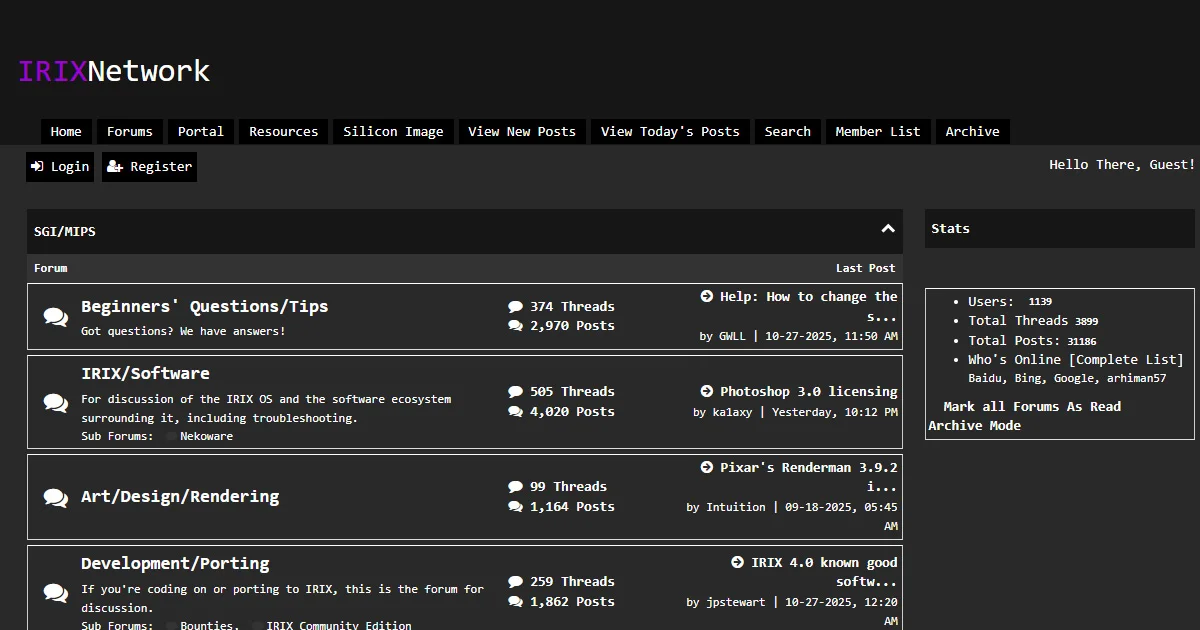Screen dimensions: 1200x630
Task: Open the Search menu item
Action: coord(787,131)
